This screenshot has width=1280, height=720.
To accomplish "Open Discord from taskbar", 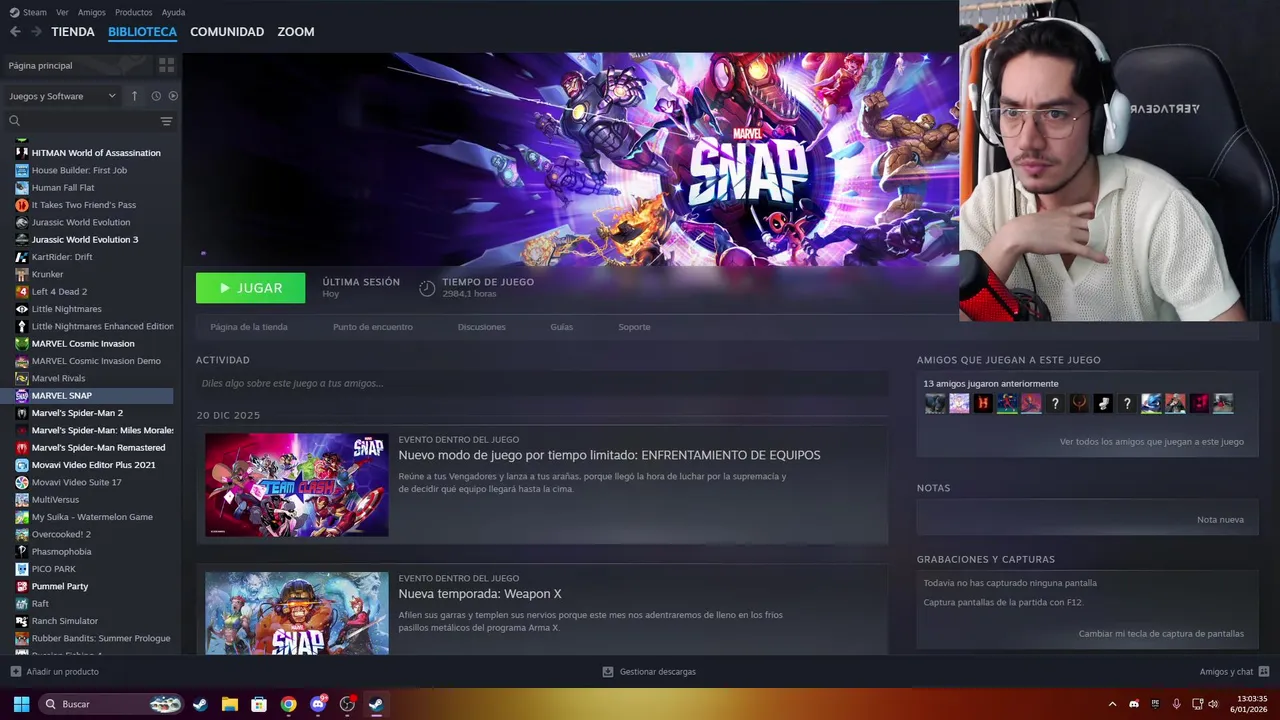I will [318, 704].
